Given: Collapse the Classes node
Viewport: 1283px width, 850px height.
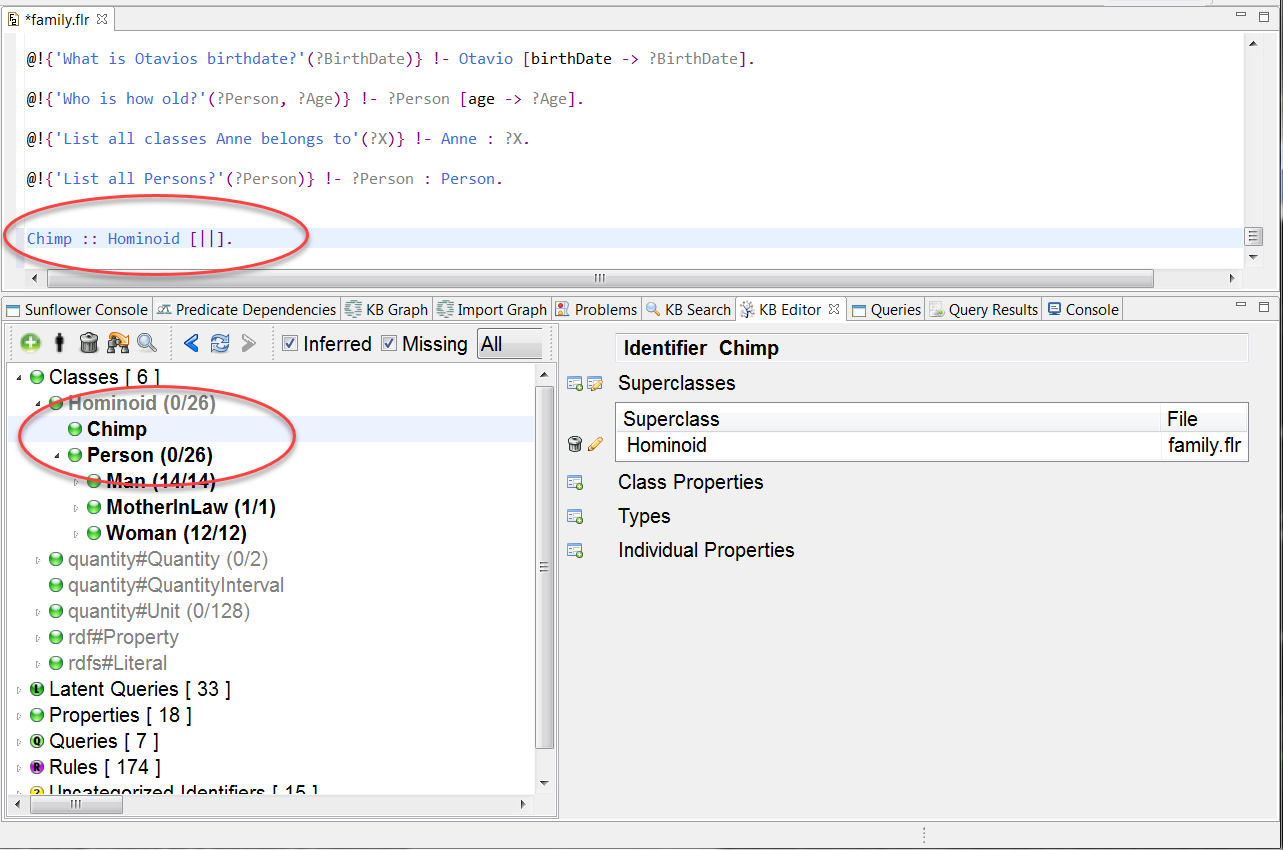Looking at the screenshot, I should tap(19, 377).
